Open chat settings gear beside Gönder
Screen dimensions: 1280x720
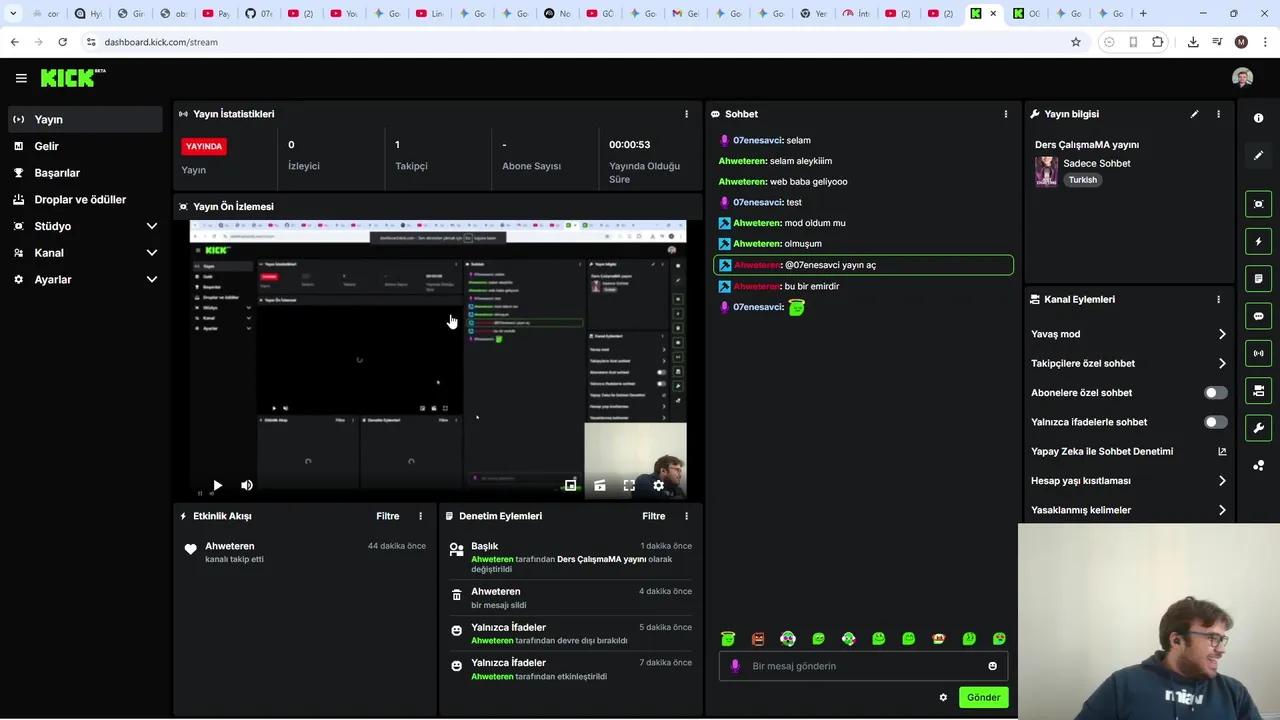coord(943,697)
